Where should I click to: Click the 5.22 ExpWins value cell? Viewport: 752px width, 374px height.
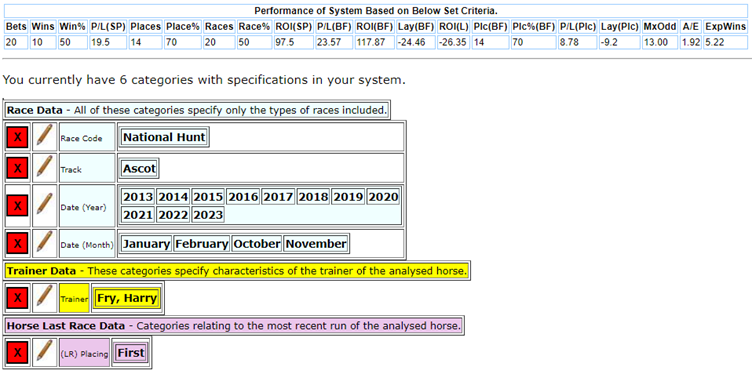pyautogui.click(x=725, y=42)
